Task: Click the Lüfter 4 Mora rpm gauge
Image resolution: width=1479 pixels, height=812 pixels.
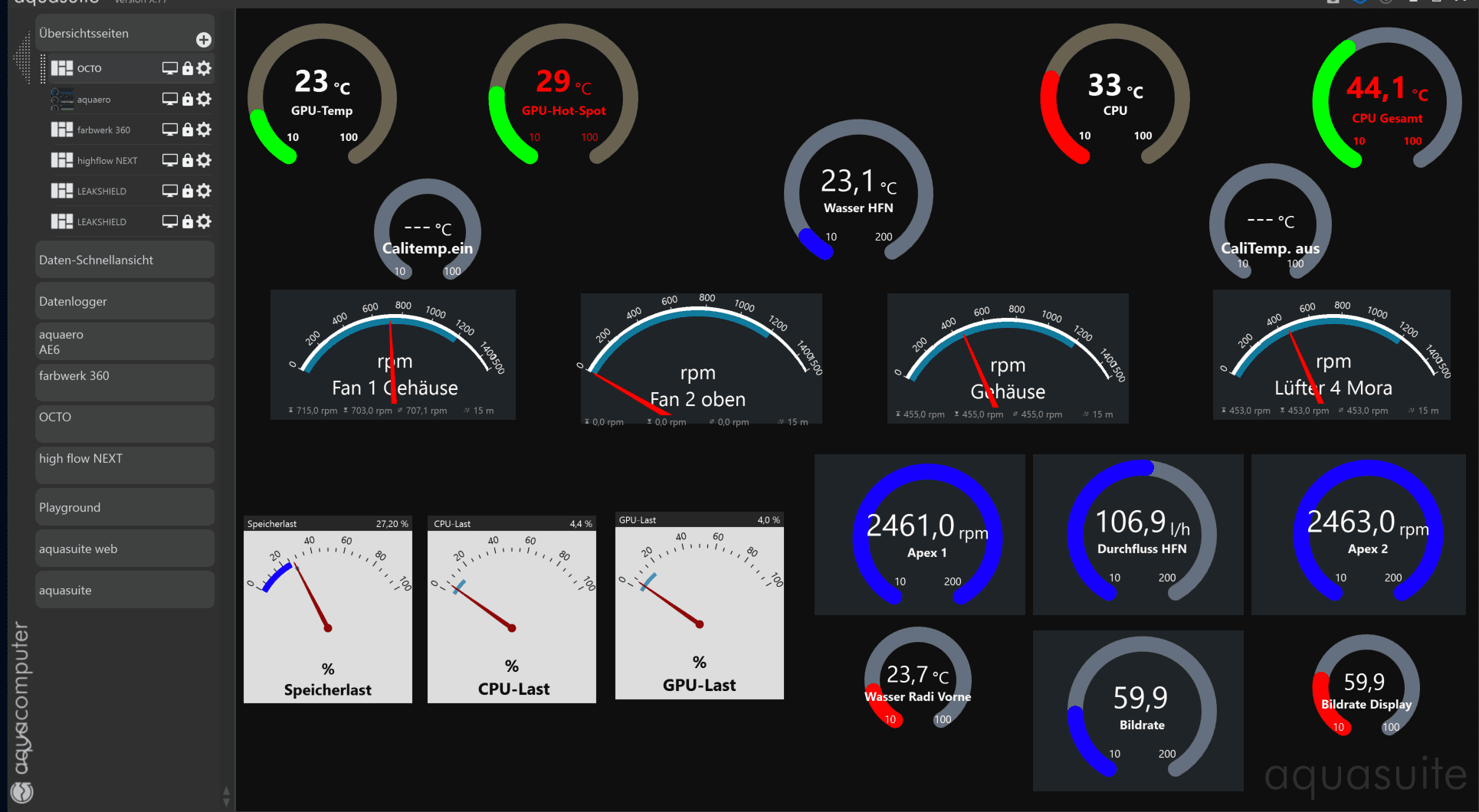Action: 1332,355
